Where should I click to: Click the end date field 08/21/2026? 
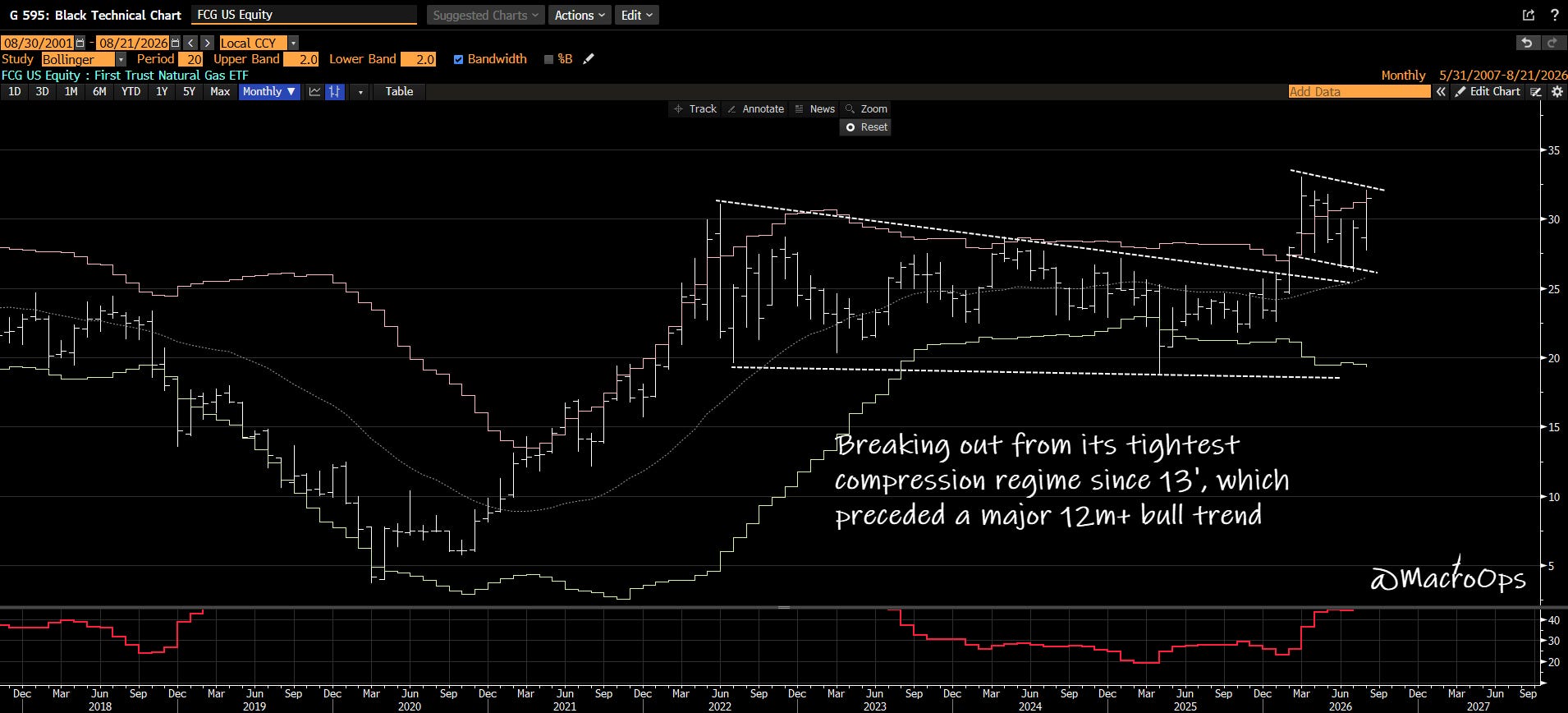[x=133, y=43]
